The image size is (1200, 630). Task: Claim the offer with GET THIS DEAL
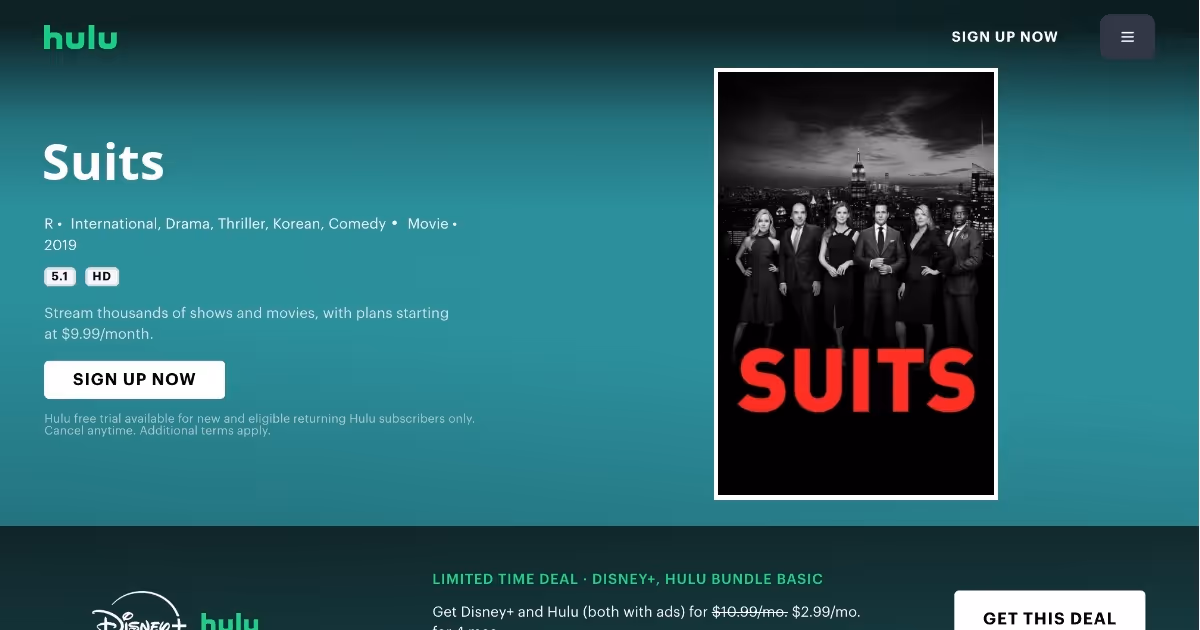coord(1050,612)
